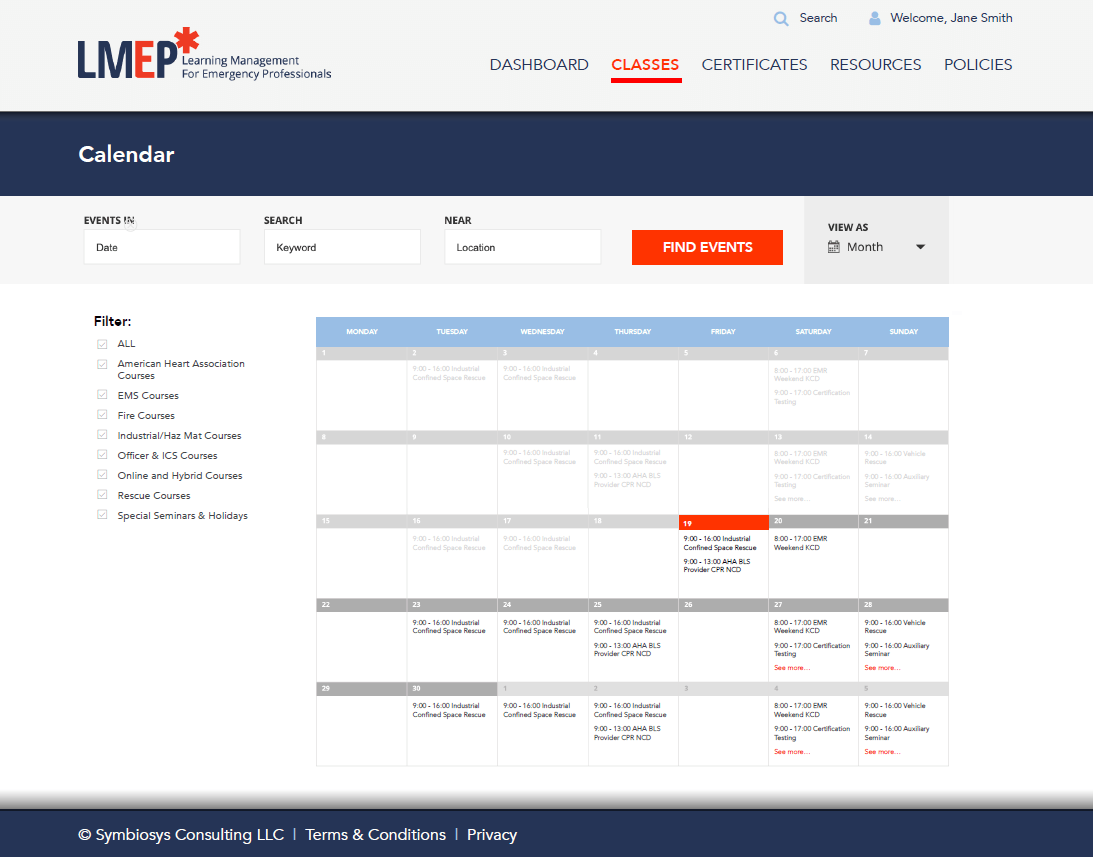Toggle the Fire Courses checkbox
The width and height of the screenshot is (1093, 857).
pos(102,415)
